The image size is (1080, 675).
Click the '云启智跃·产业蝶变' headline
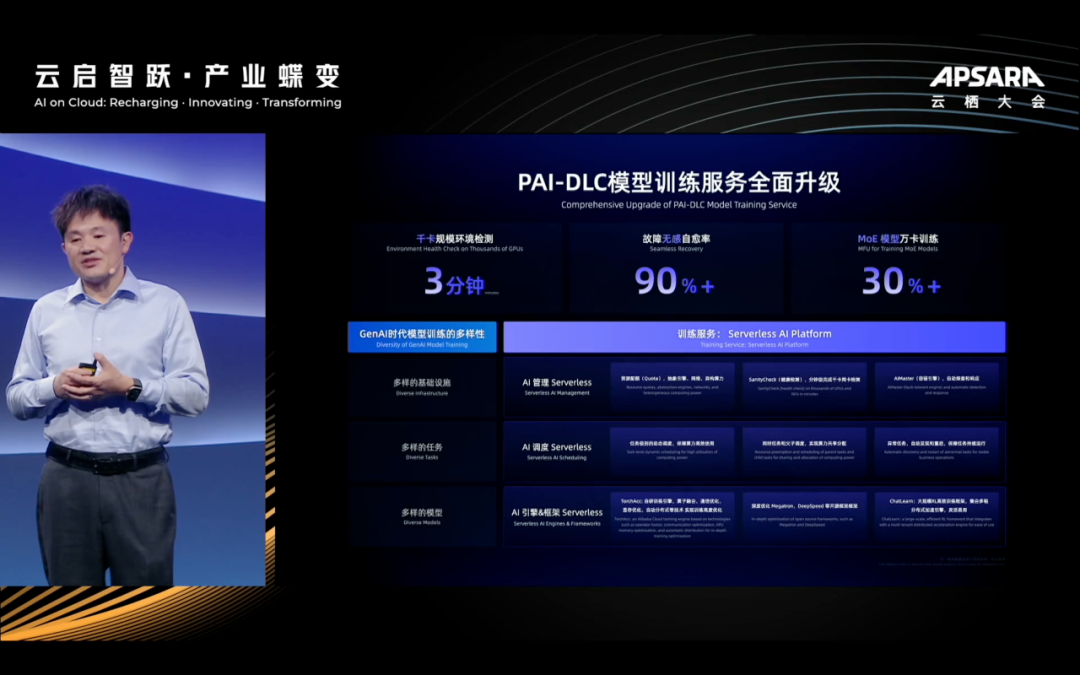click(x=188, y=76)
